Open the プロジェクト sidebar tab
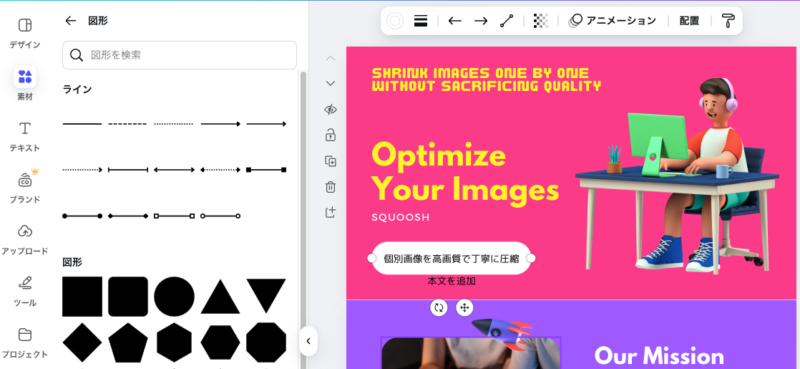The height and width of the screenshot is (369, 800). 24,342
